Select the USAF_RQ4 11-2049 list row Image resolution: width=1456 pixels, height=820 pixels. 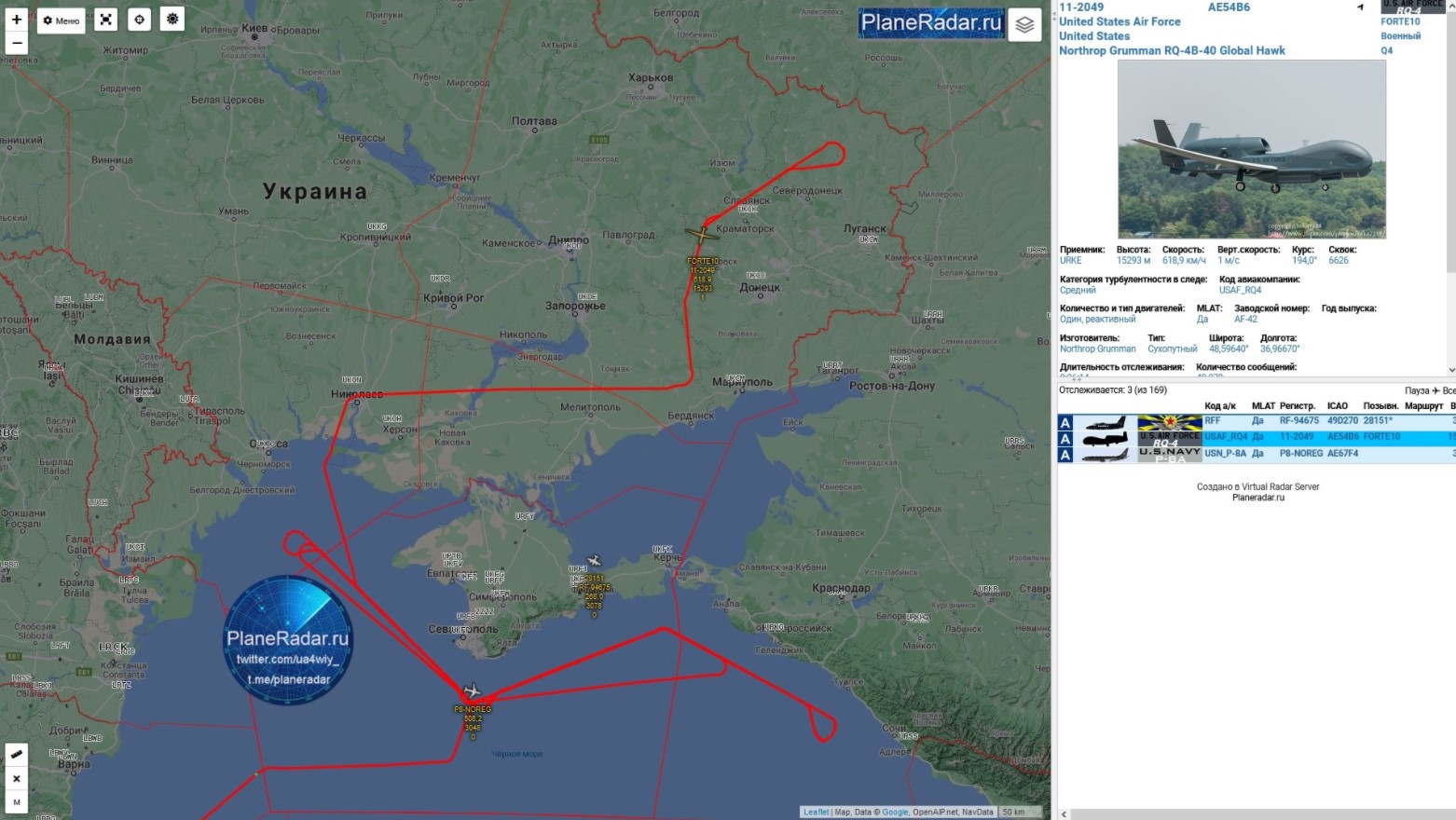[x=1256, y=437]
